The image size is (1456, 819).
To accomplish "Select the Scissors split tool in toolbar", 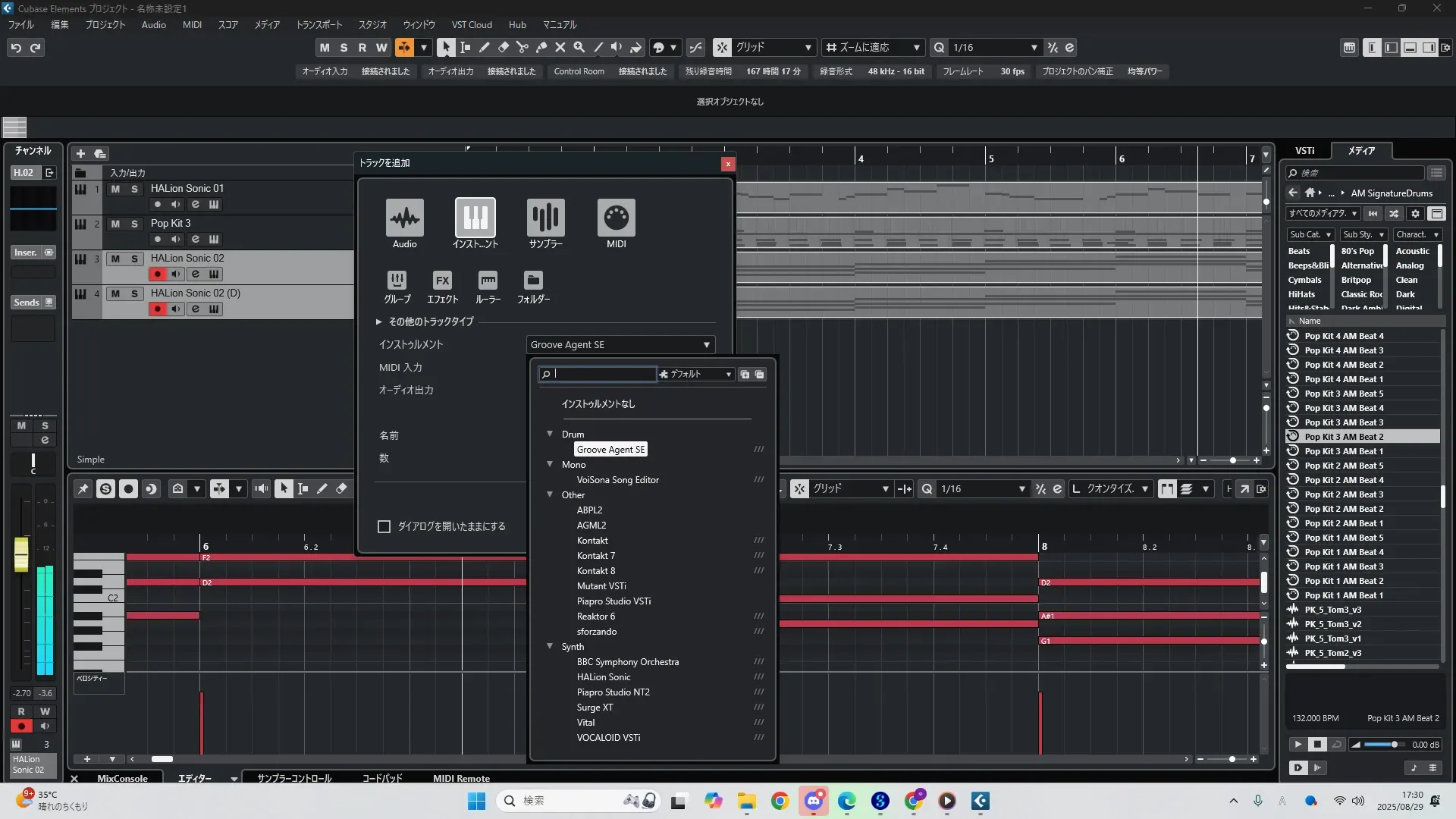I will point(522,47).
